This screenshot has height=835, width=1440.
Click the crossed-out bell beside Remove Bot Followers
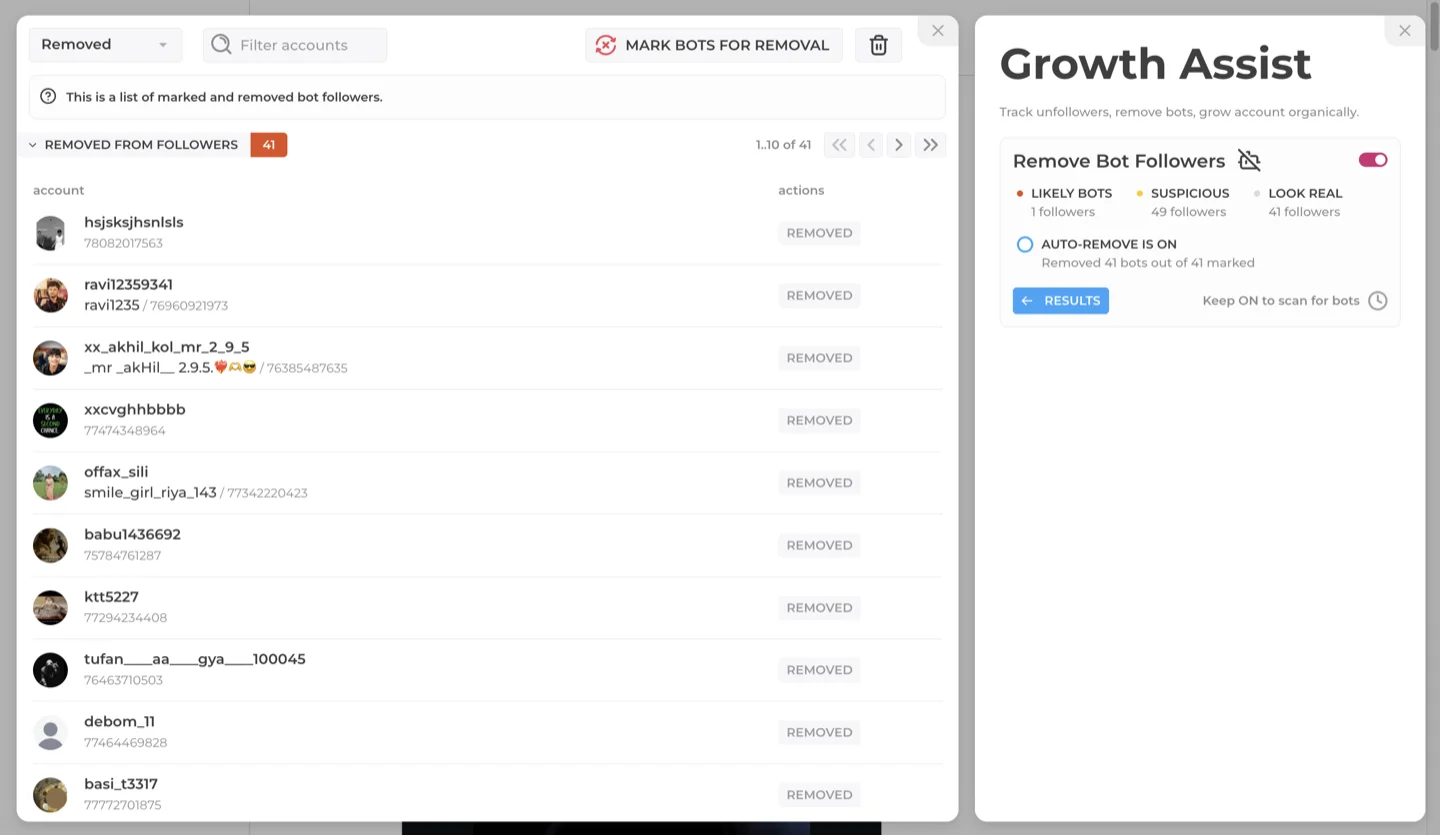point(1249,160)
